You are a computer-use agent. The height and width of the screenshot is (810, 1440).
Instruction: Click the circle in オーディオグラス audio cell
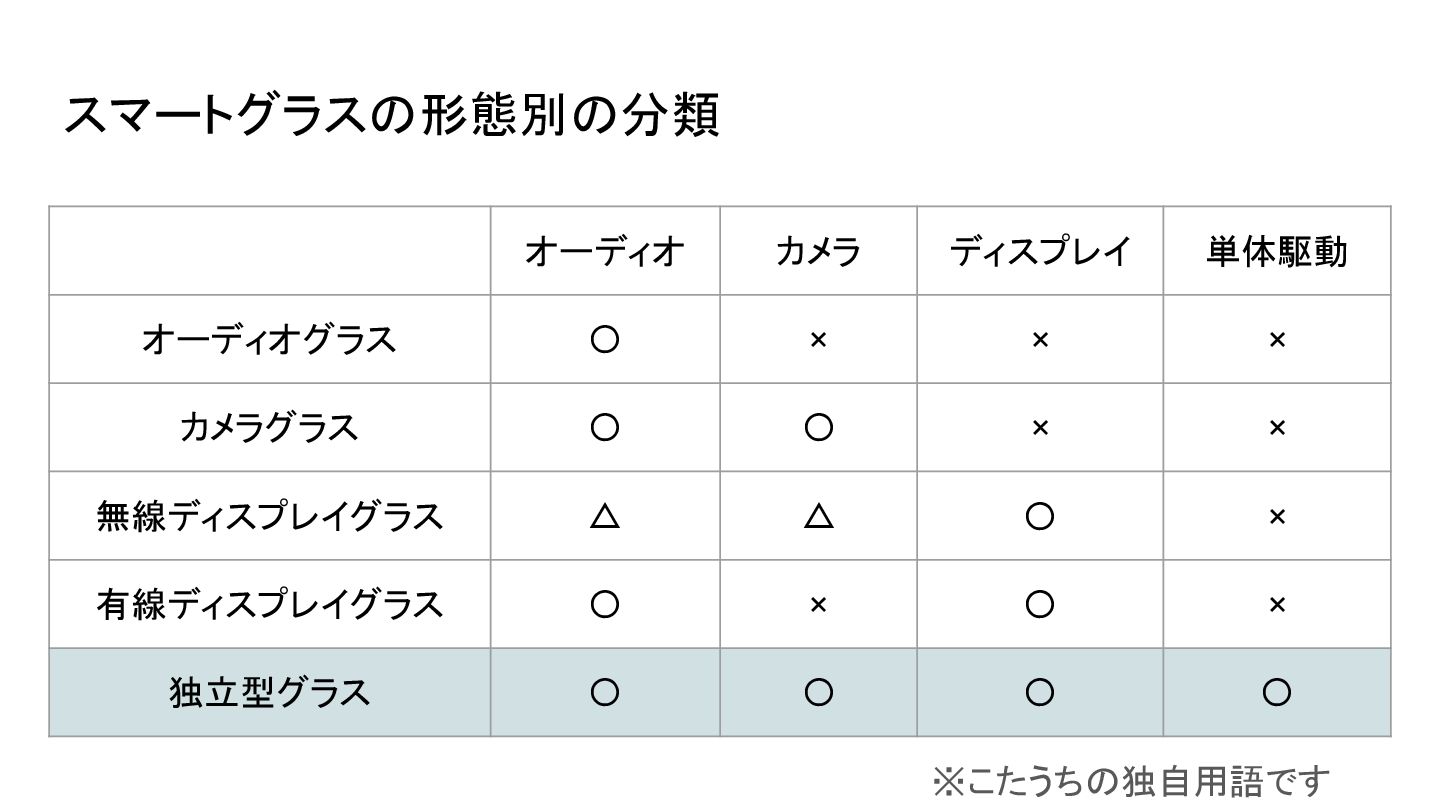[605, 340]
